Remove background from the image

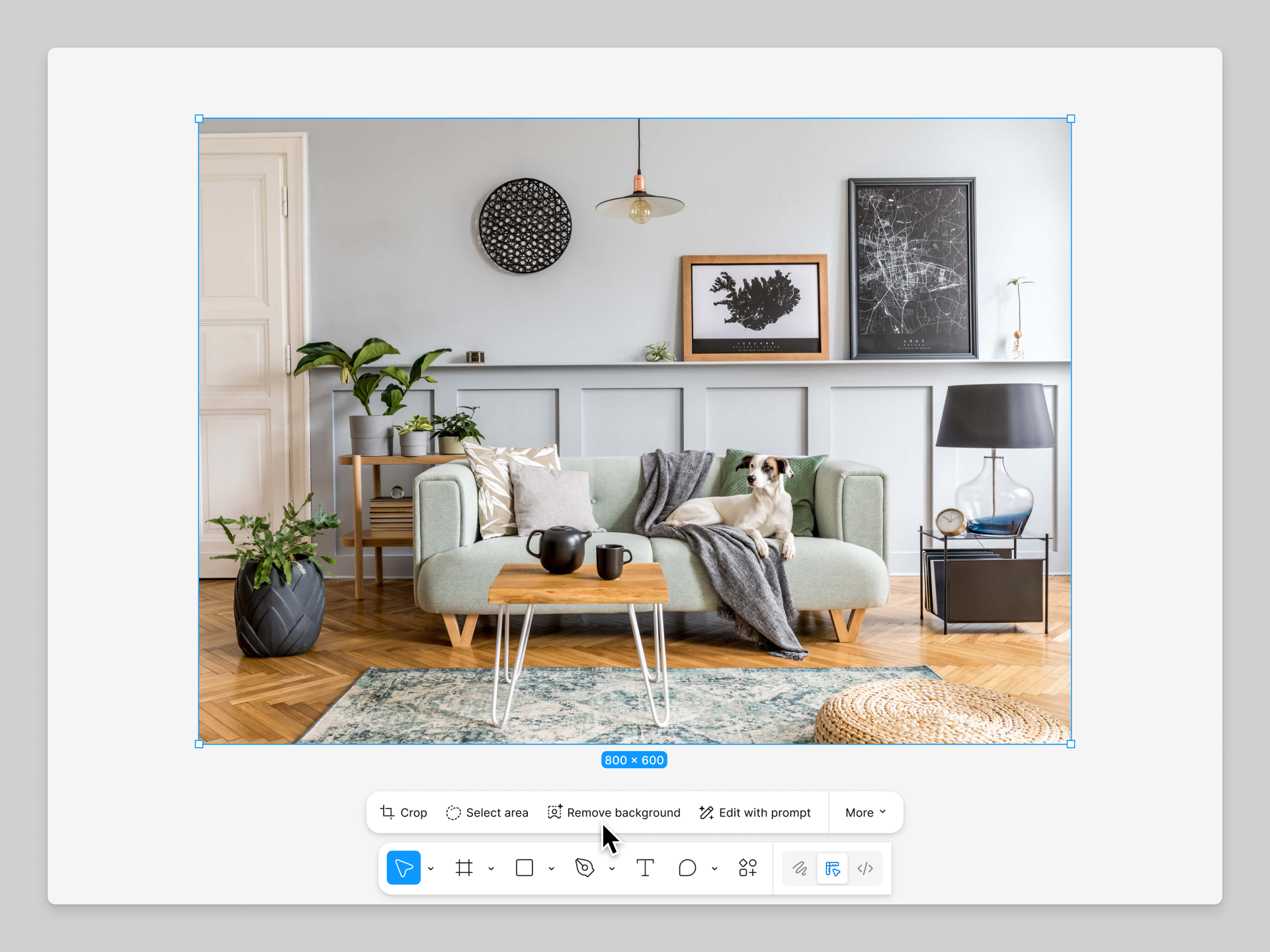(614, 813)
